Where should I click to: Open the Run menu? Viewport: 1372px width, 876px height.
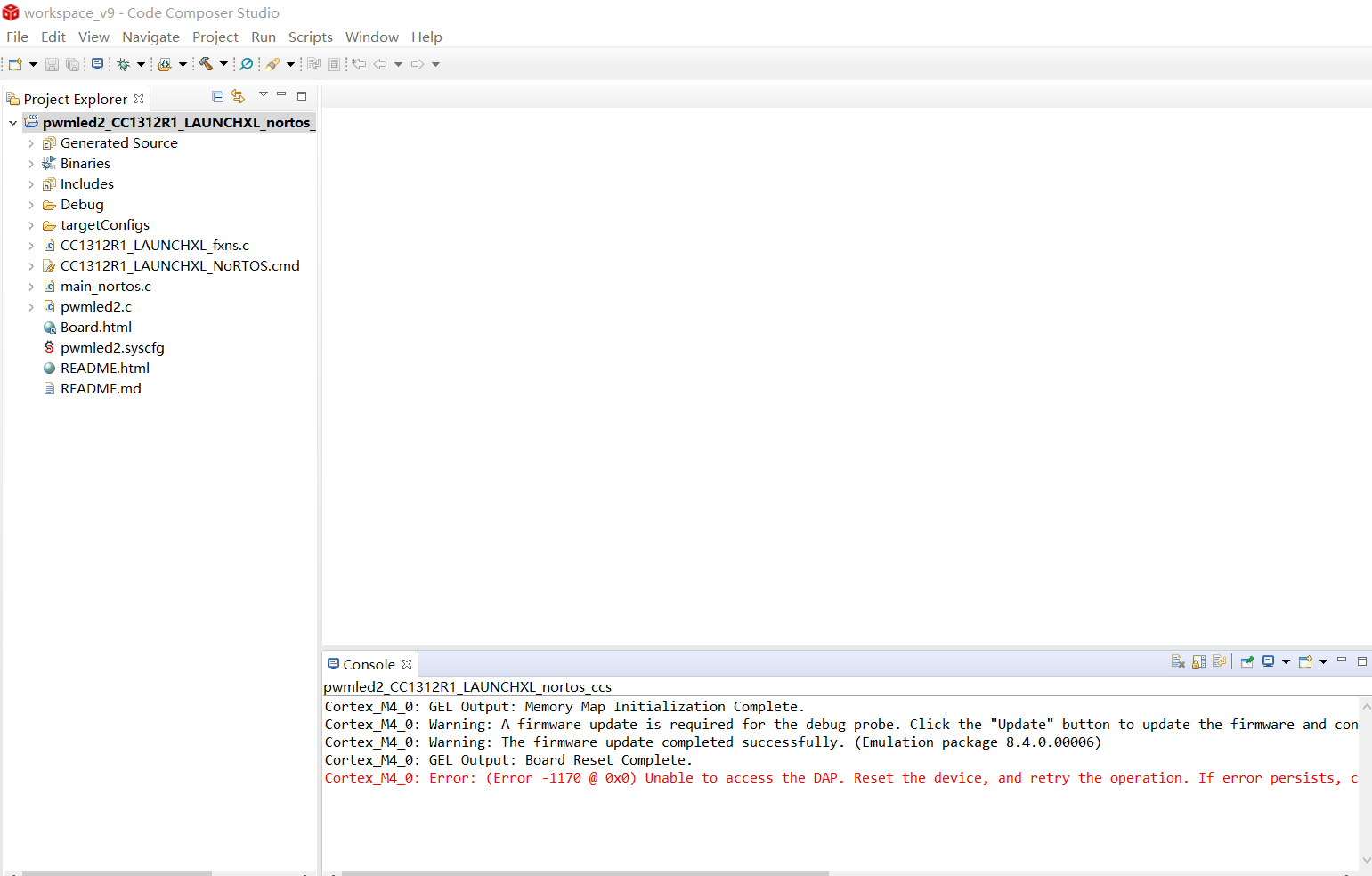pos(263,36)
